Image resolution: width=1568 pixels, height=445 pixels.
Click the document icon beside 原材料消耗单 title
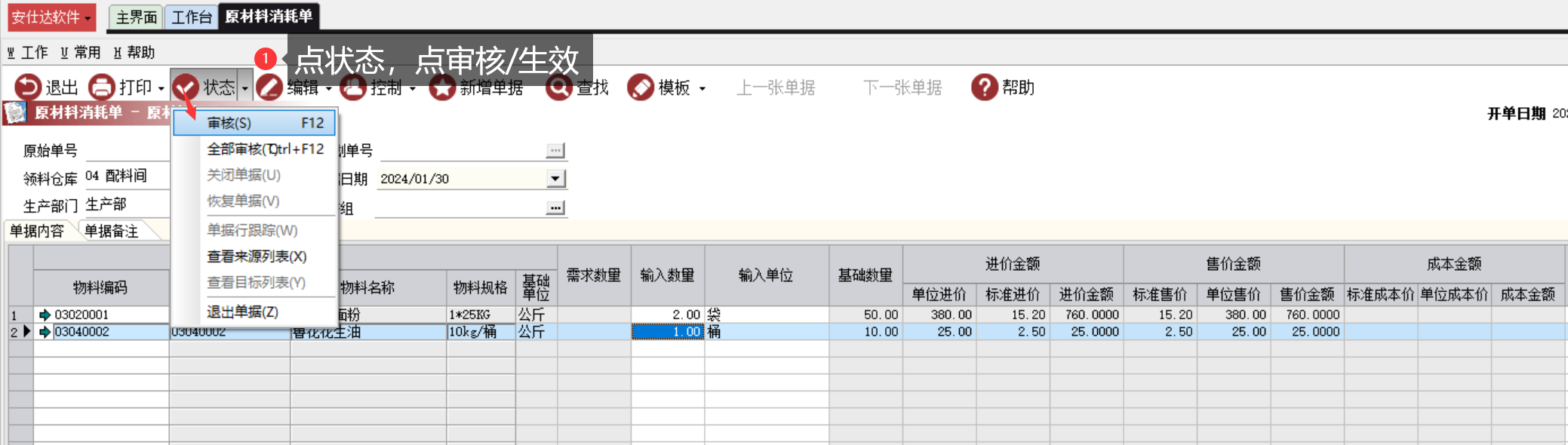pyautogui.click(x=15, y=112)
